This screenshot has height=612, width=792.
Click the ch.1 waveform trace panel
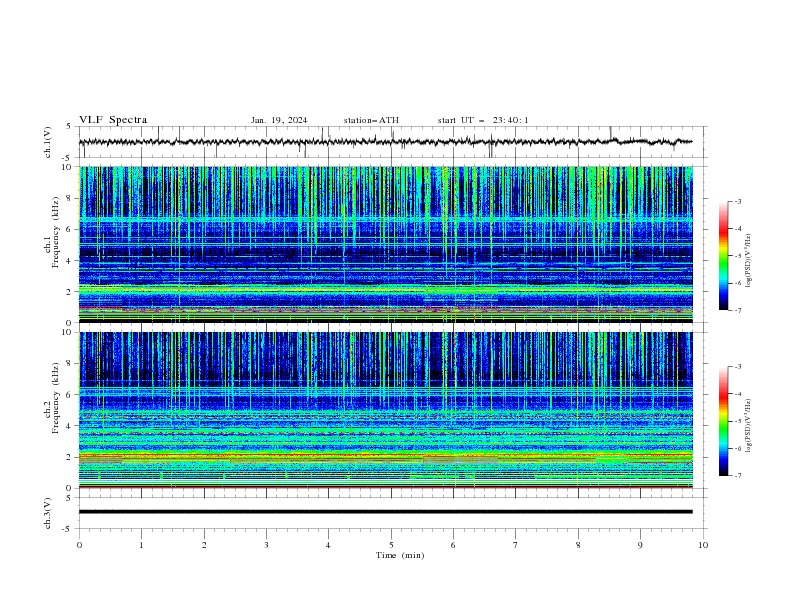tap(392, 142)
